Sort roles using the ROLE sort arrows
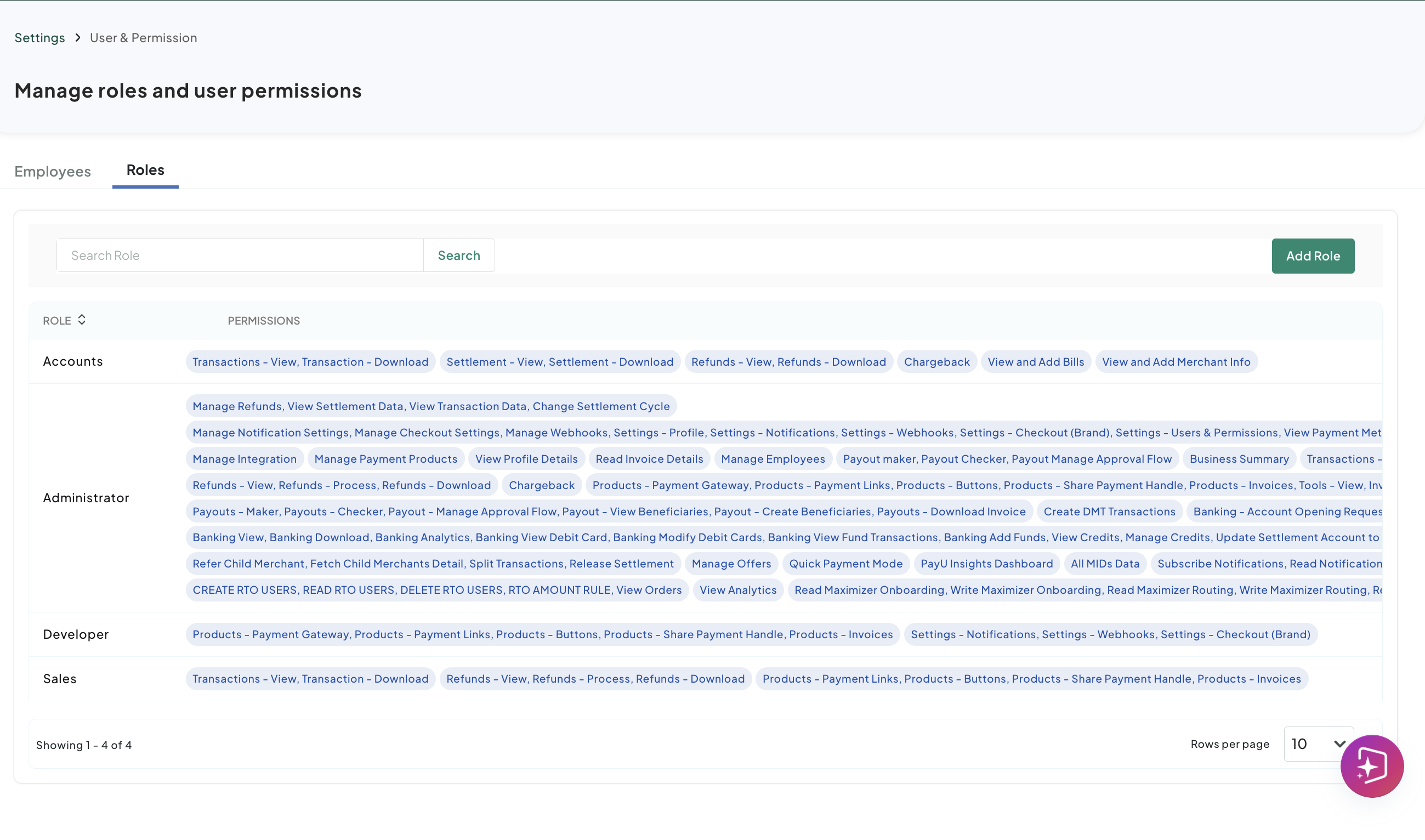Viewport: 1425px width, 840px height. (x=82, y=320)
